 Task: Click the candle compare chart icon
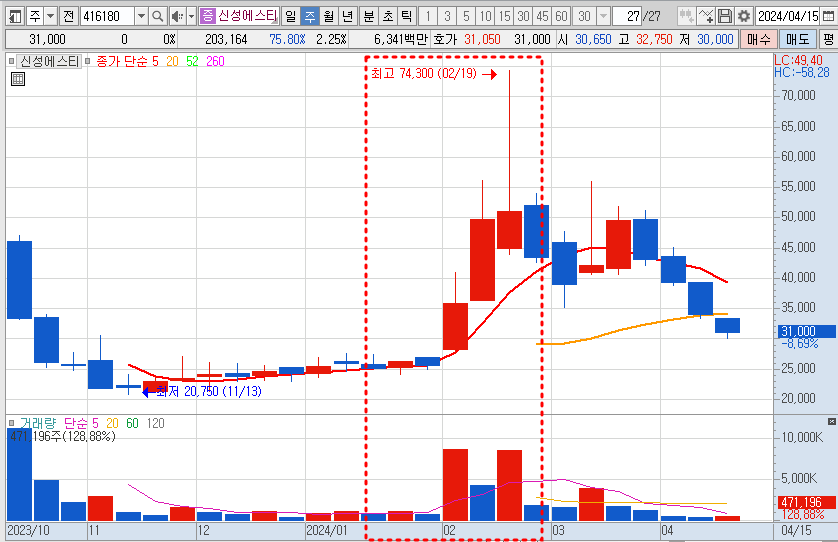(x=686, y=16)
